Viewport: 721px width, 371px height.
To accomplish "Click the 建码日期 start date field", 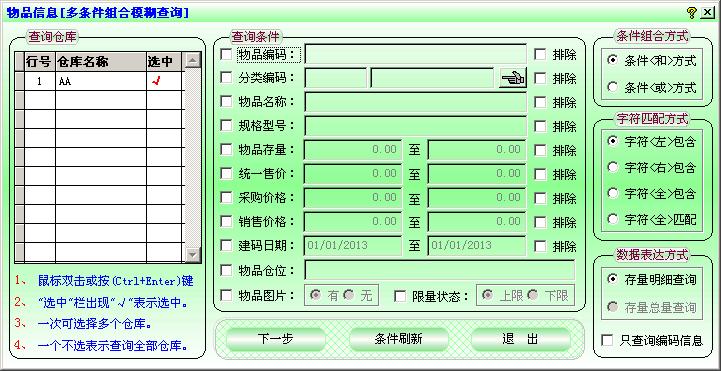I will point(353,245).
